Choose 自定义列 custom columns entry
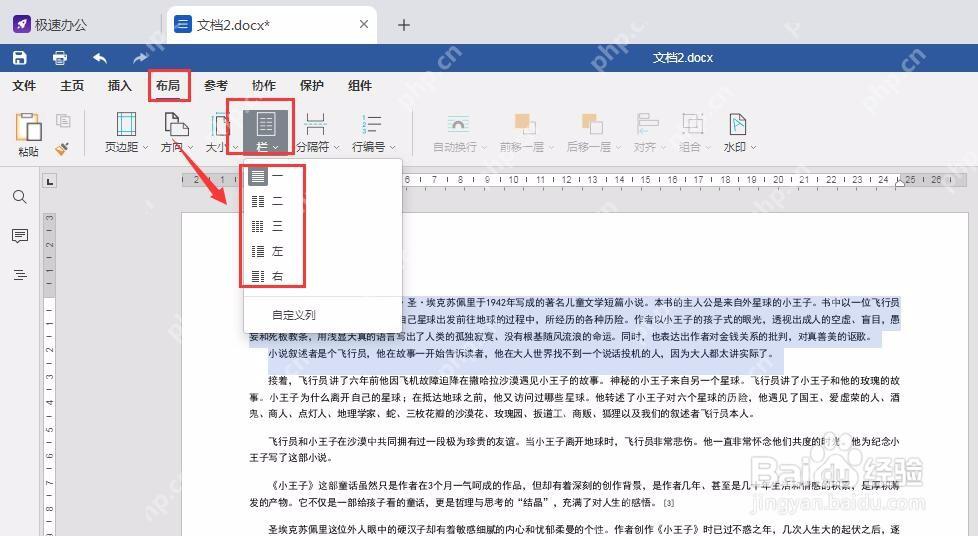The image size is (978, 536). tap(322, 315)
